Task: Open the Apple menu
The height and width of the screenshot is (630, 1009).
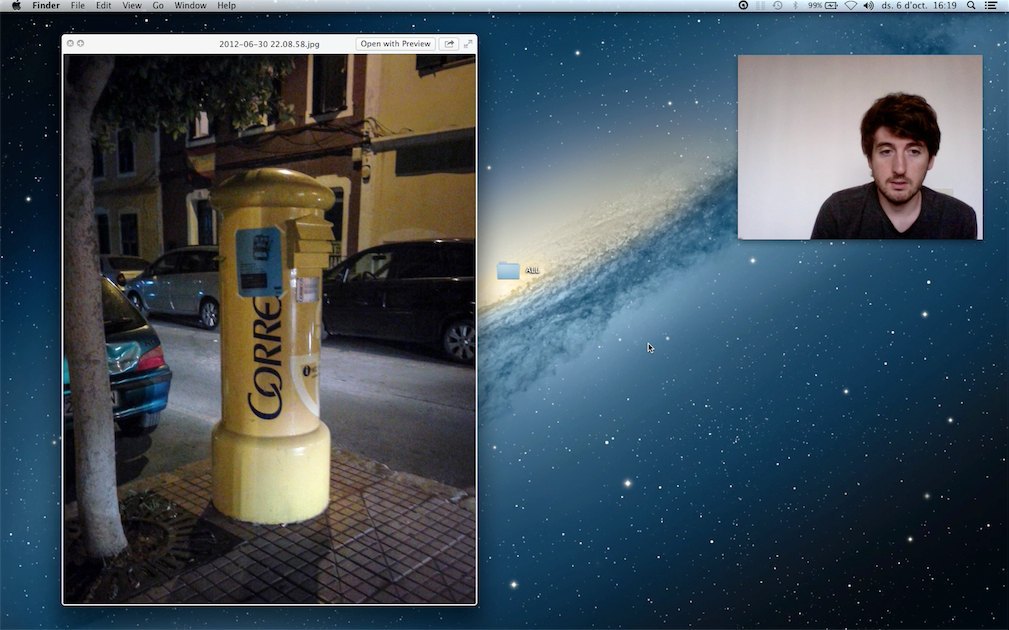Action: tap(16, 6)
